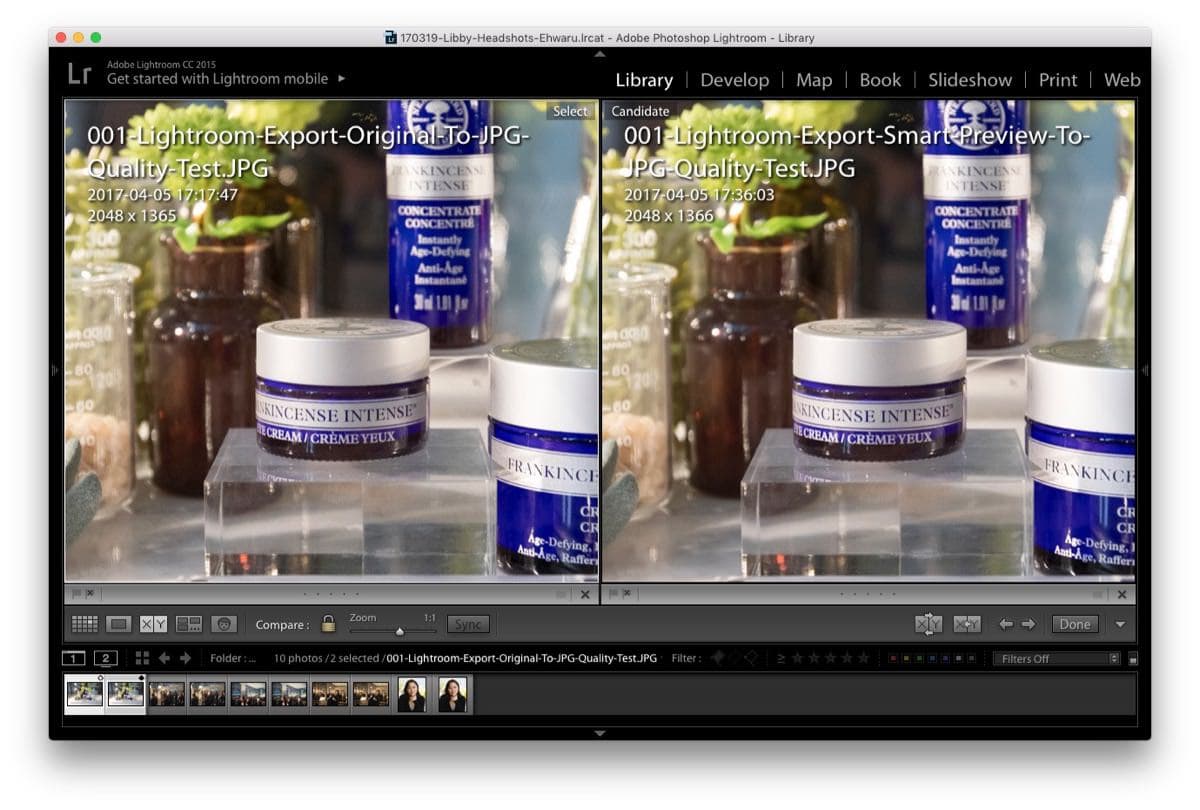
Task: Go forward using filmstrip right arrow
Action: (185, 658)
